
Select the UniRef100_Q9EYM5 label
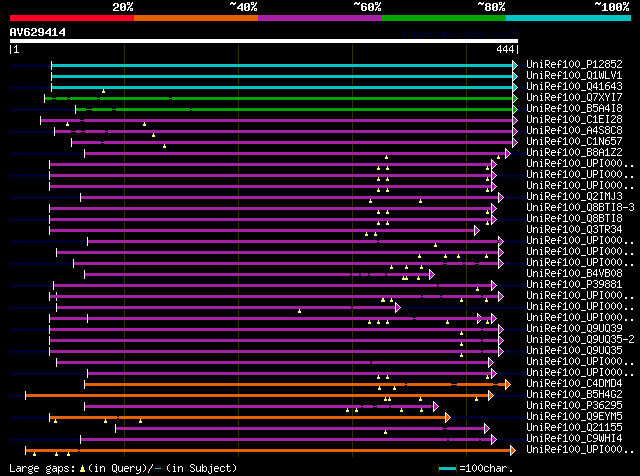[574, 417]
